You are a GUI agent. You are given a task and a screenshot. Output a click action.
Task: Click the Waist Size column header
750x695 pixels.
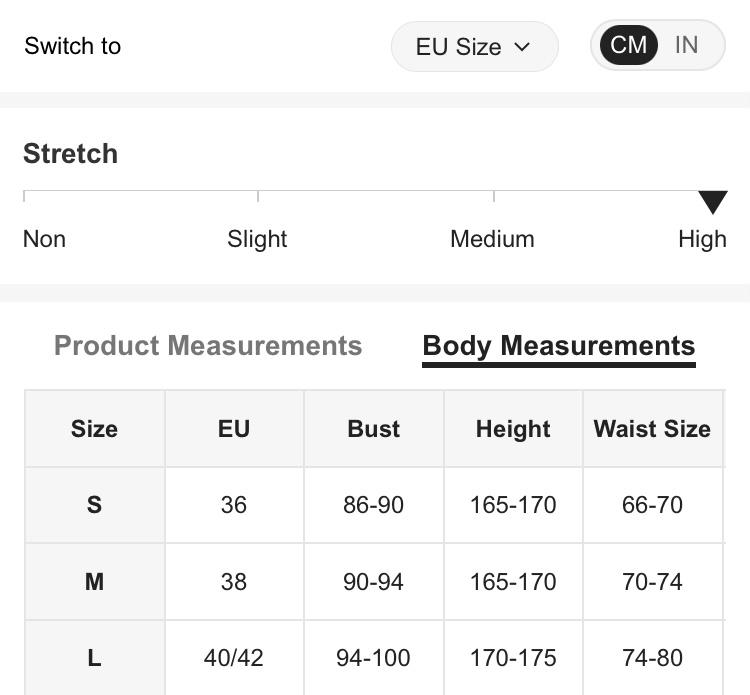click(652, 429)
